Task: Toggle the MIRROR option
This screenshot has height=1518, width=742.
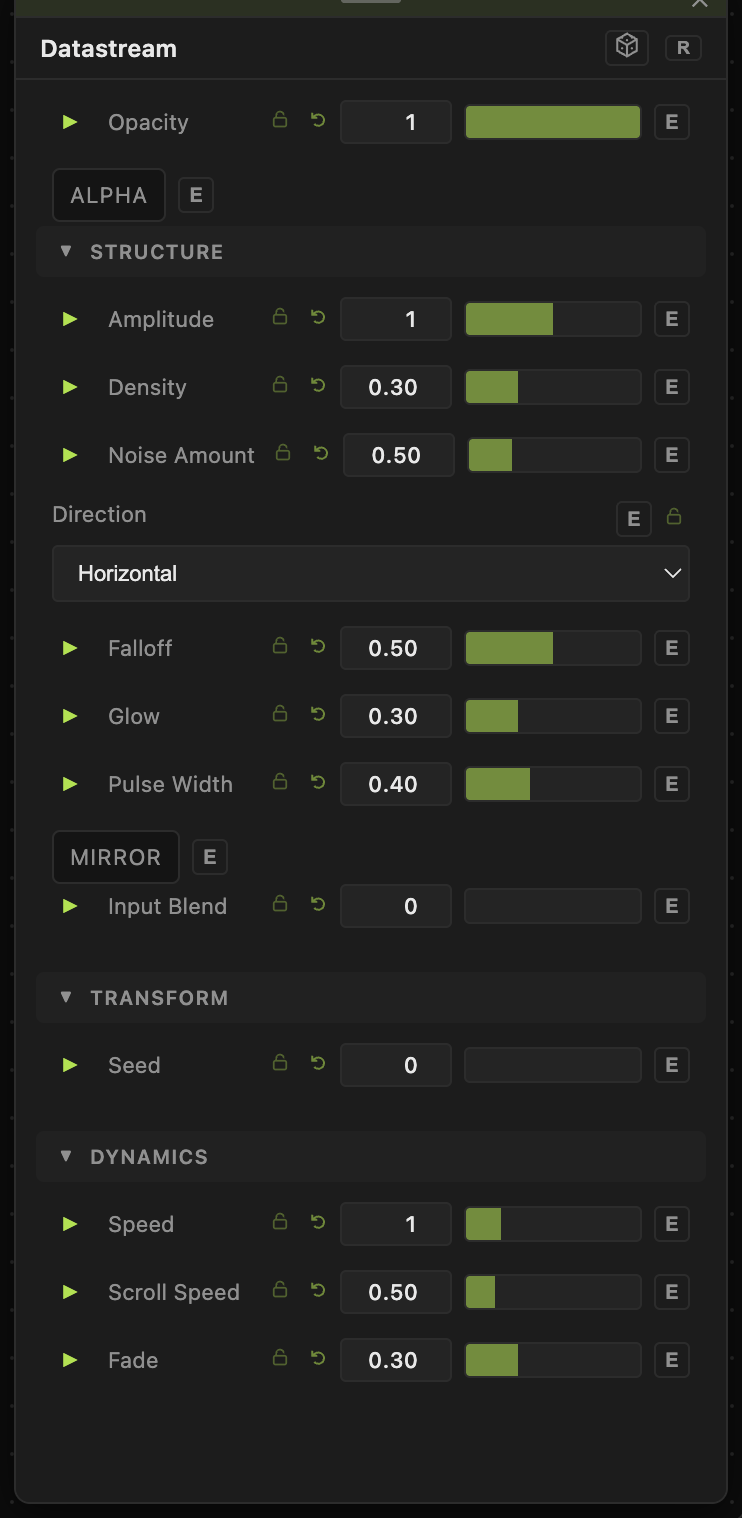Action: pos(116,857)
